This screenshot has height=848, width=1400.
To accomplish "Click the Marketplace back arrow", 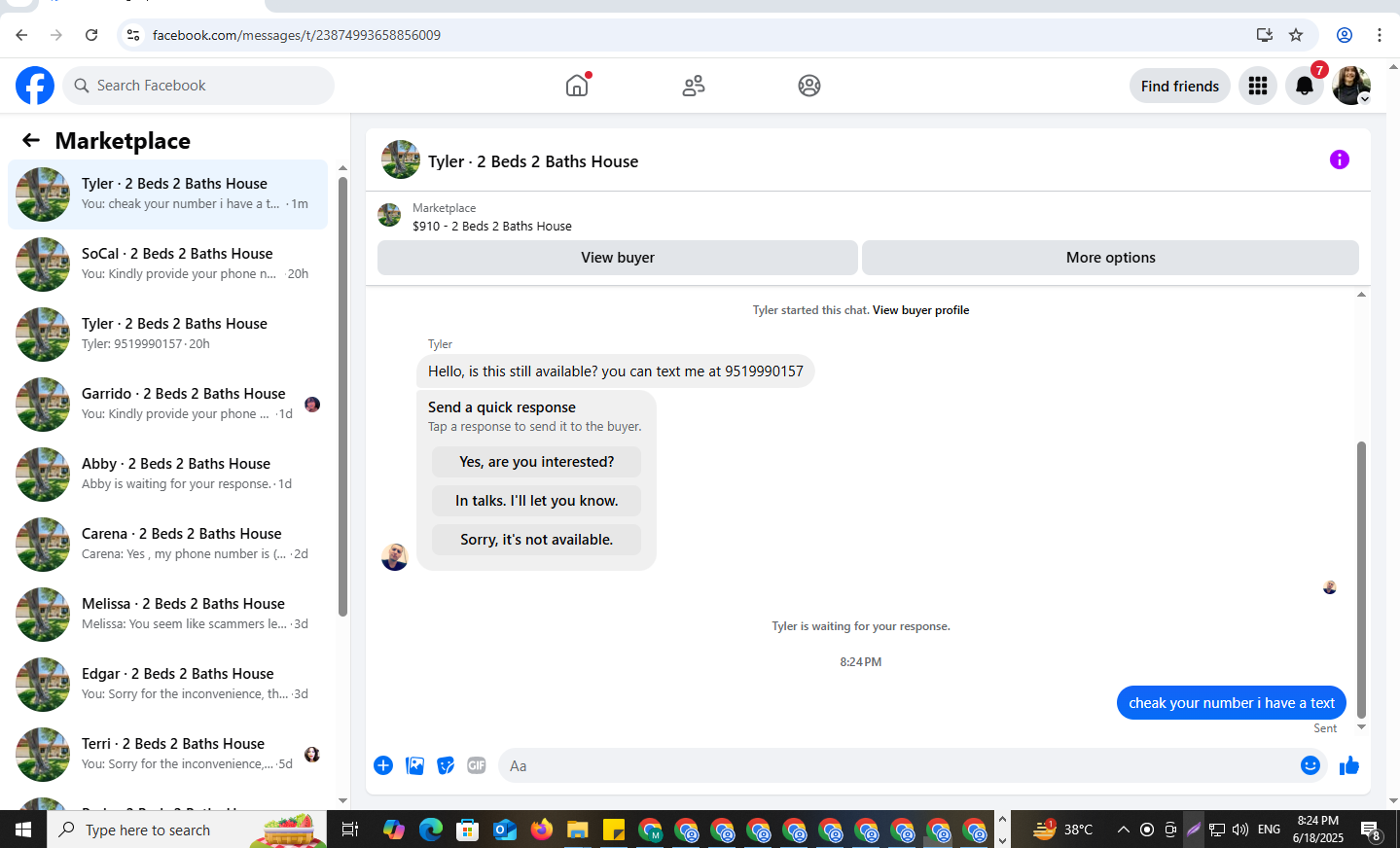I will point(31,141).
